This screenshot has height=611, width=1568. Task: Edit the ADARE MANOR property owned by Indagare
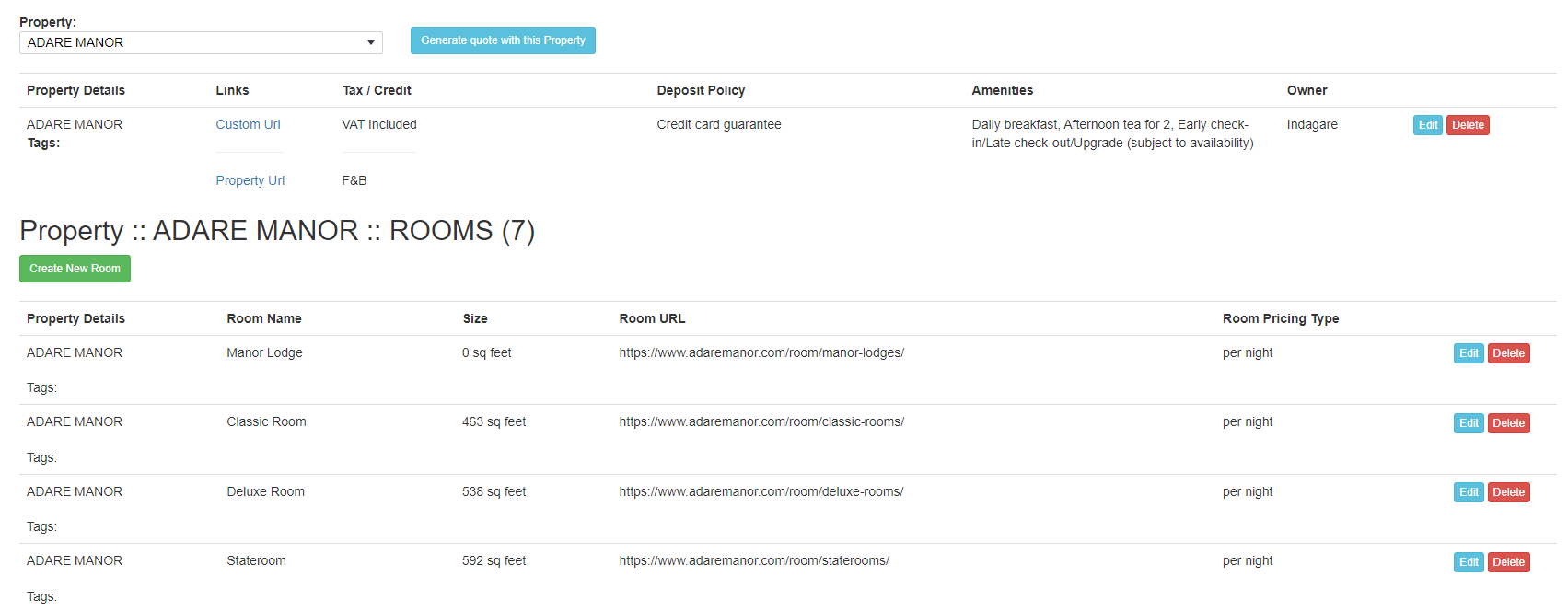tap(1428, 125)
